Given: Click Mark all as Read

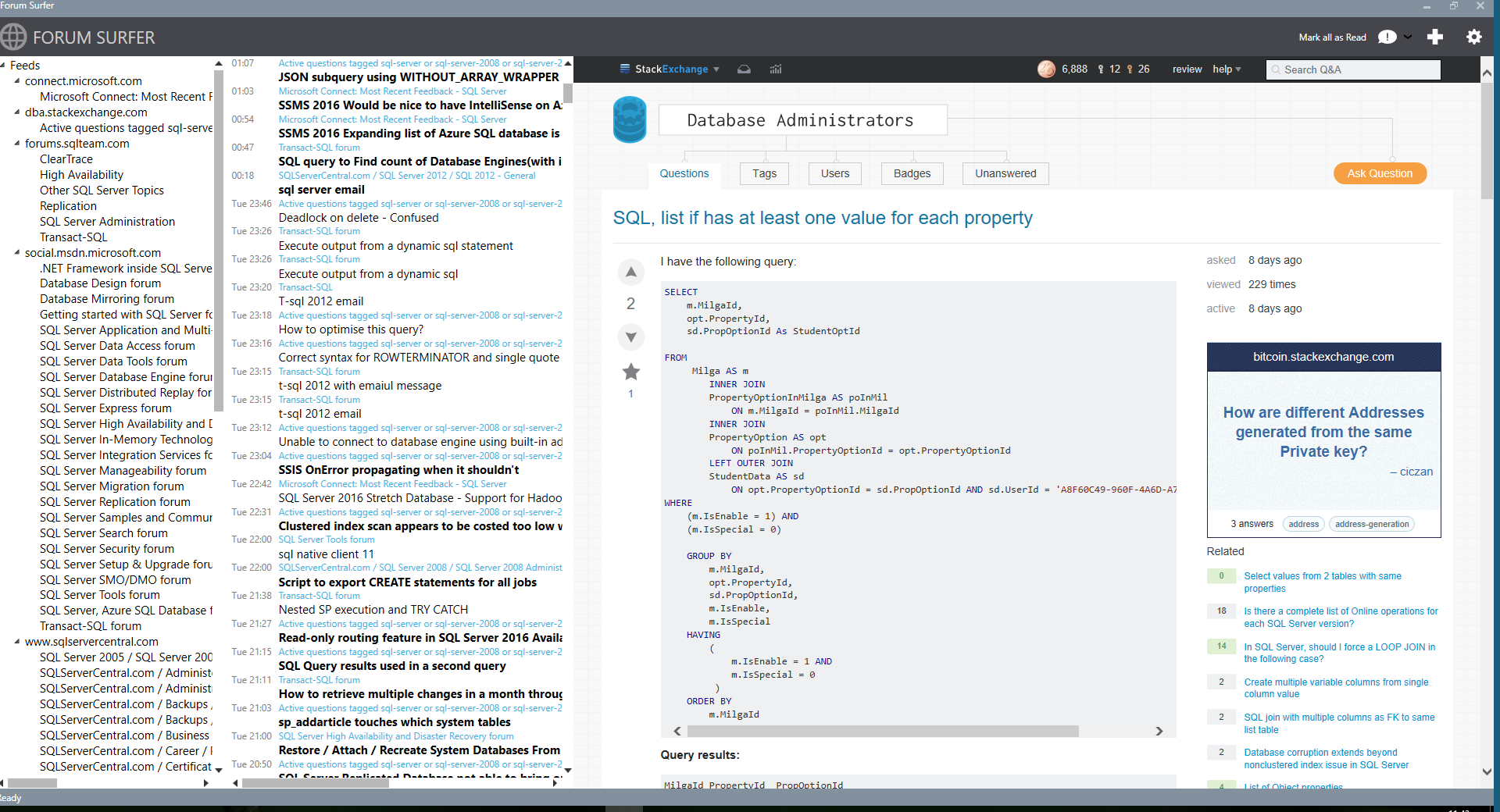Looking at the screenshot, I should pyautogui.click(x=1332, y=37).
